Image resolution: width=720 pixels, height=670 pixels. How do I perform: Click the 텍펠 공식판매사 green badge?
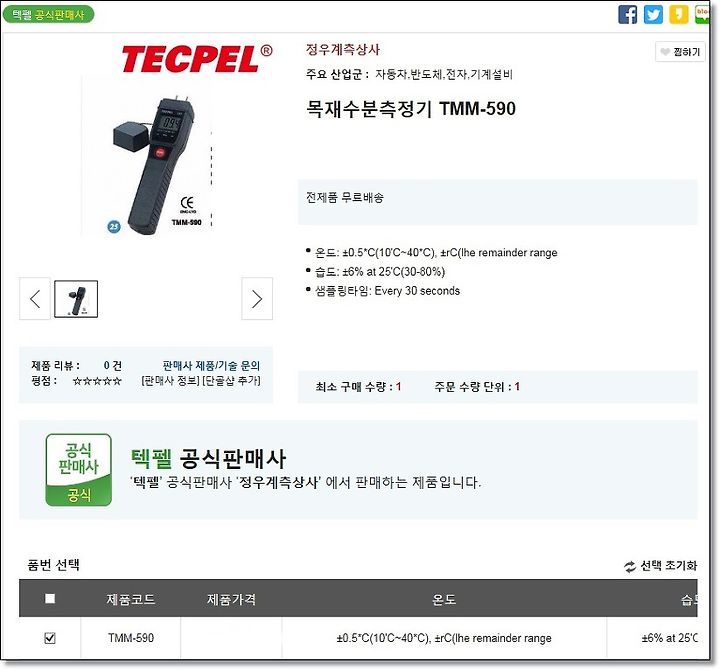pyautogui.click(x=48, y=15)
